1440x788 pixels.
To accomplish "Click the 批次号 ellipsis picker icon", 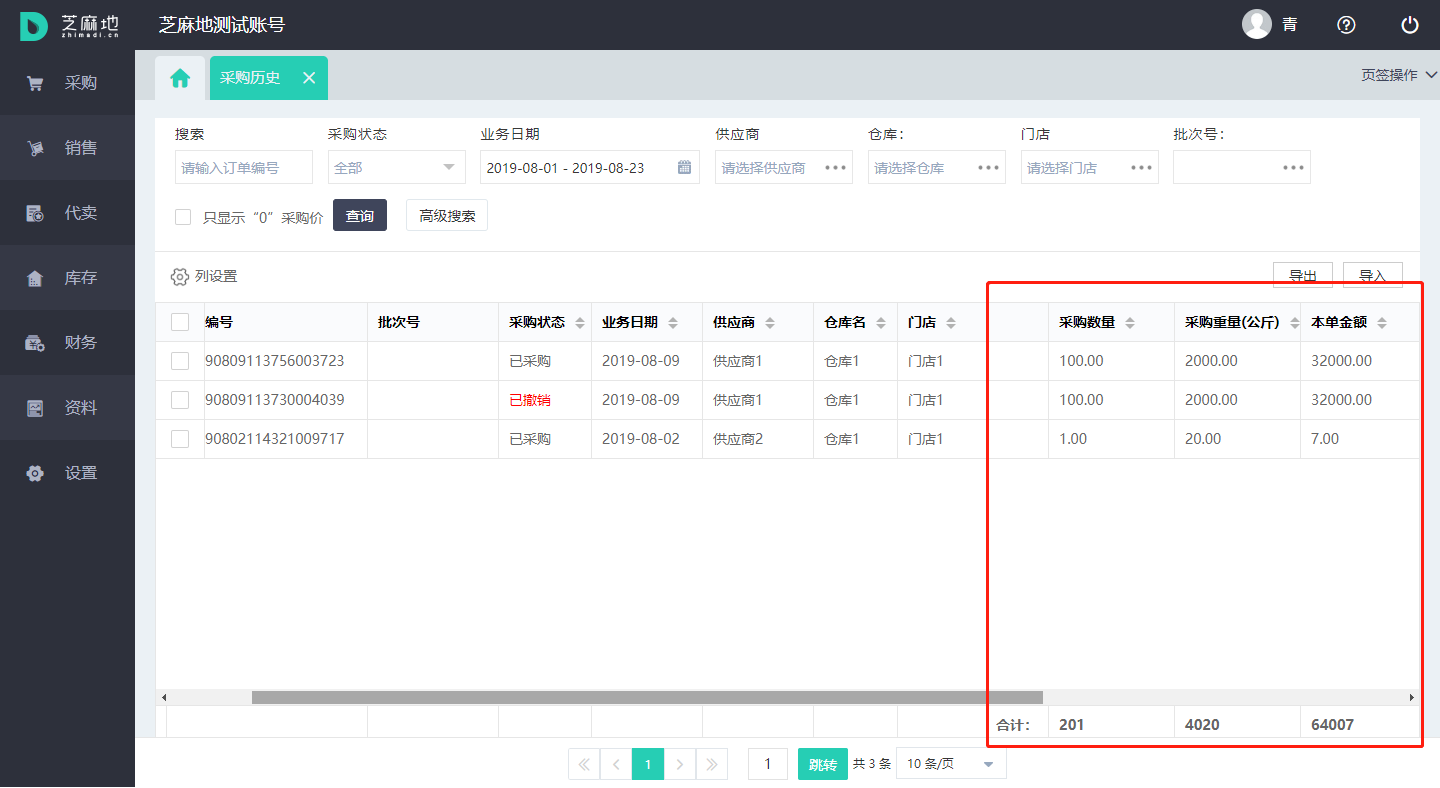I will pyautogui.click(x=1294, y=167).
